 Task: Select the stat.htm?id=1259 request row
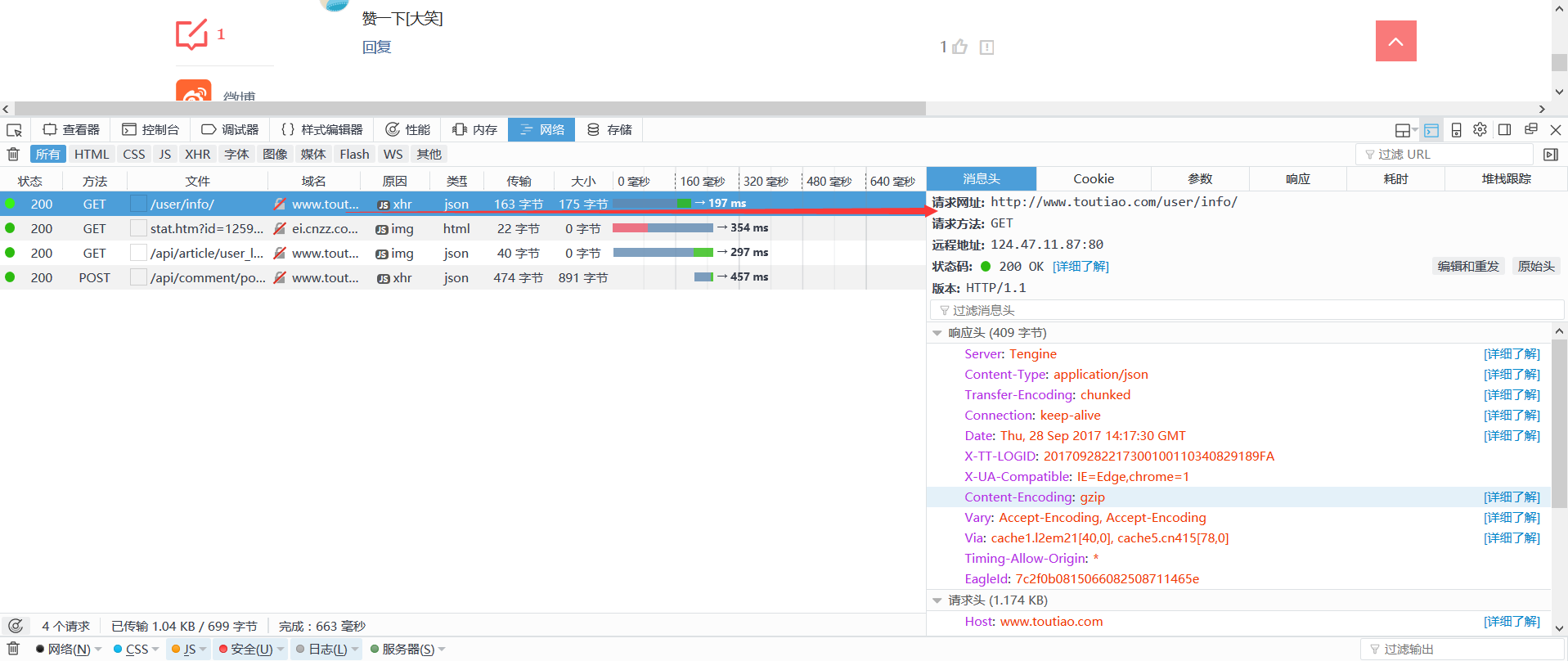463,228
